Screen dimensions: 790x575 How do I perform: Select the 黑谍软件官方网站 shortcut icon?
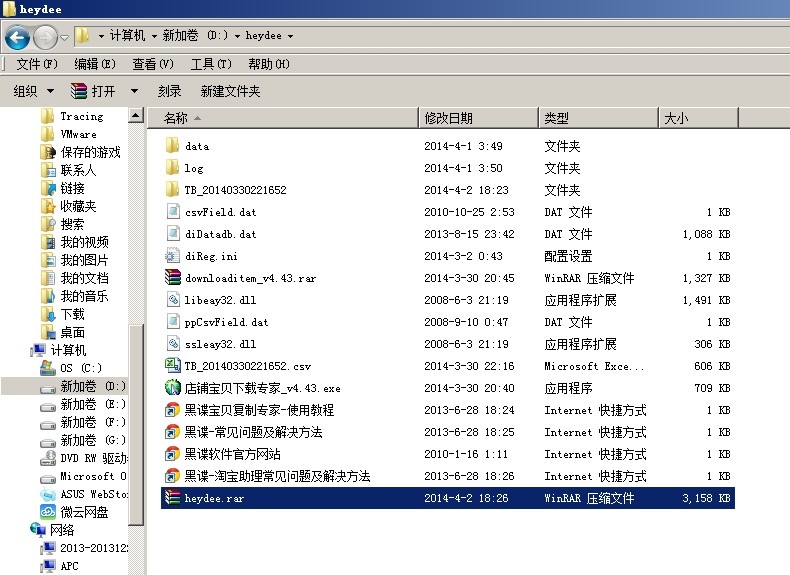coord(173,454)
